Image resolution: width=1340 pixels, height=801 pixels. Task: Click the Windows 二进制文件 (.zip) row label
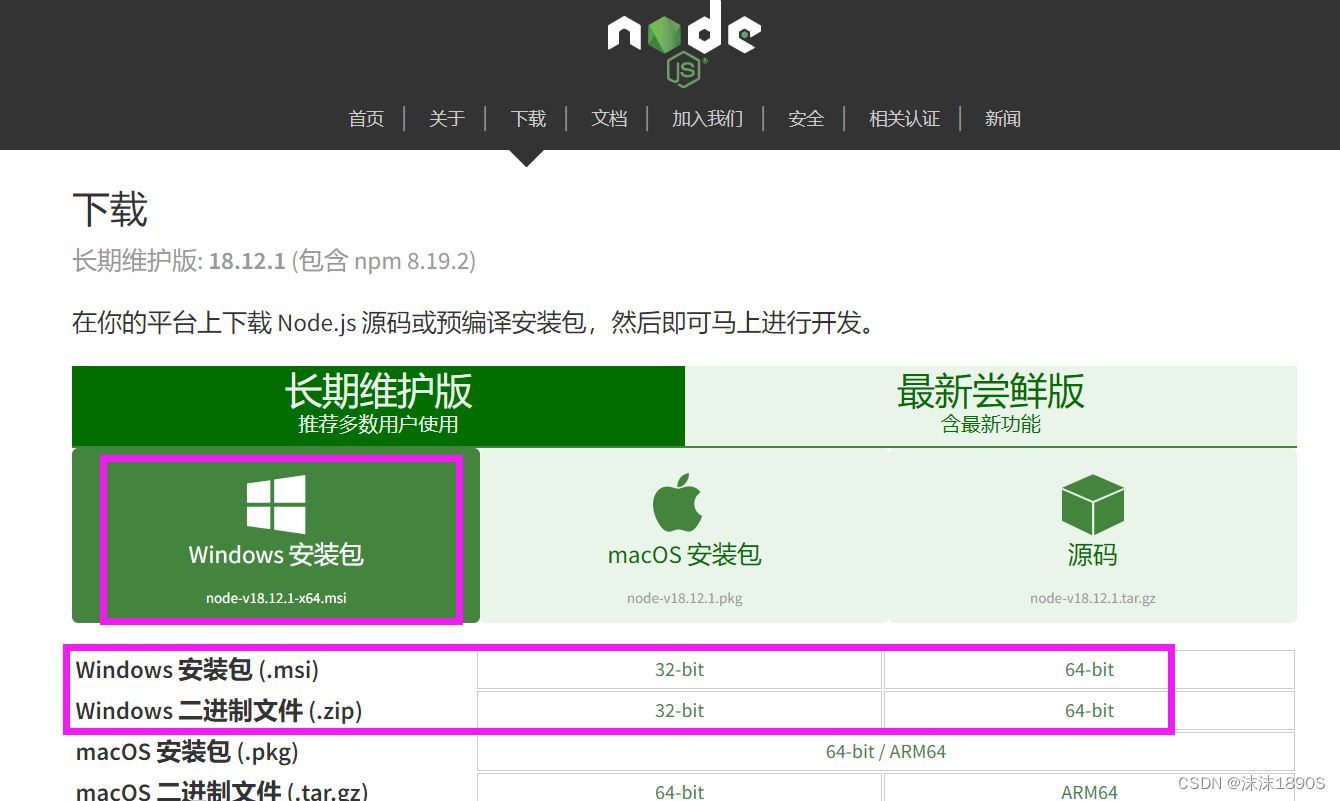point(219,711)
